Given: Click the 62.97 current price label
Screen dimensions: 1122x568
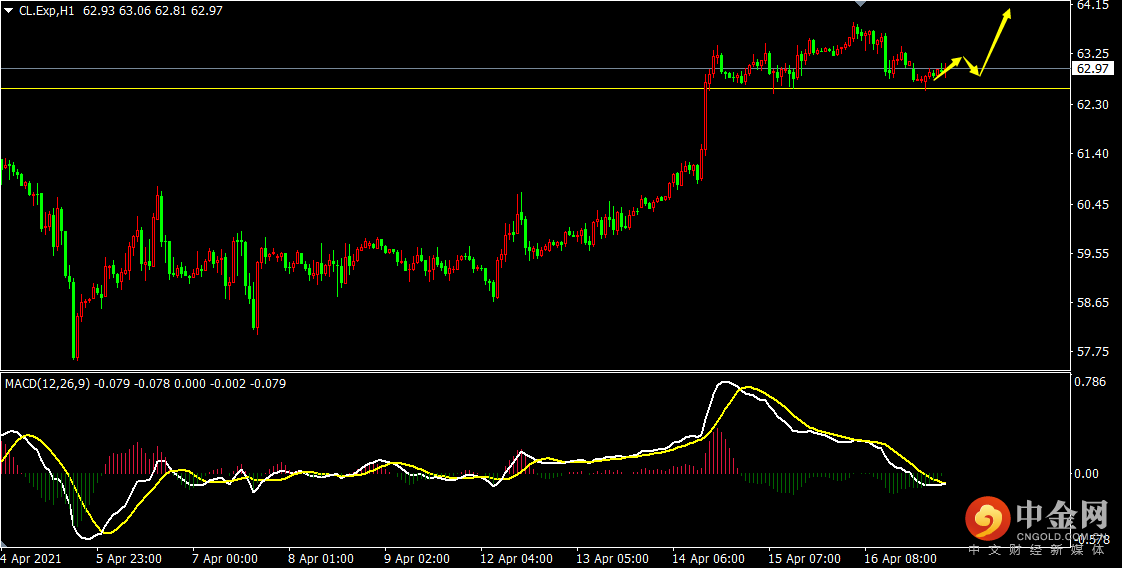Looking at the screenshot, I should [1093, 69].
